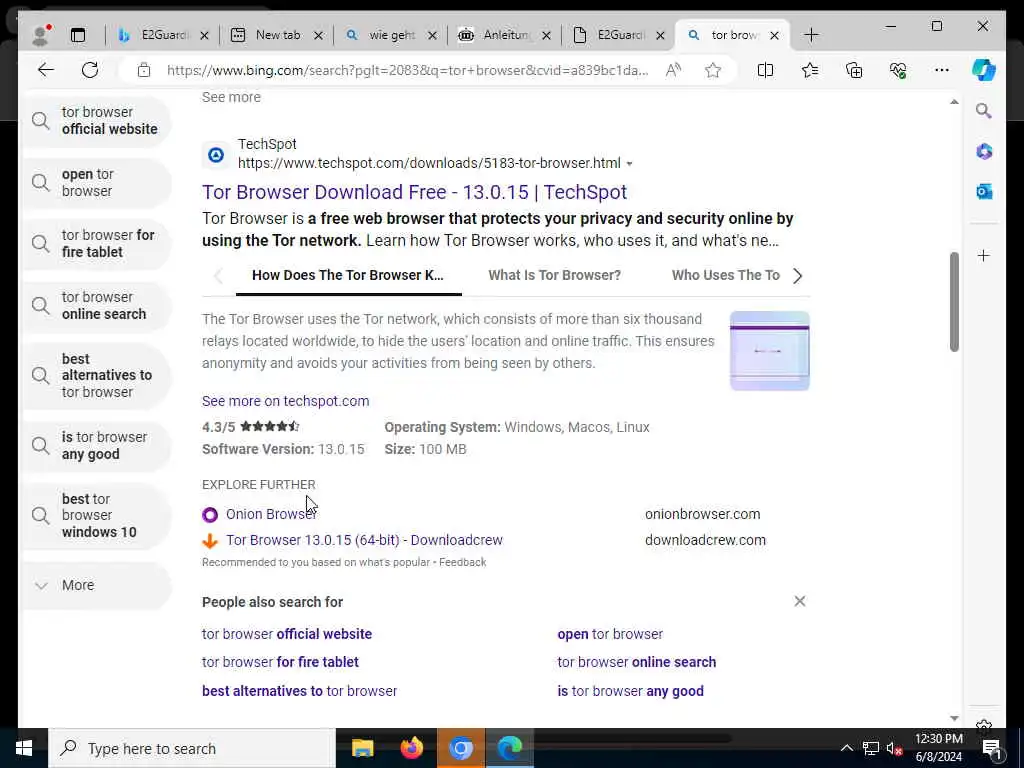Select 'is tor browser any good' sidebar suggestion
Image resolution: width=1024 pixels, height=768 pixels.
point(97,445)
